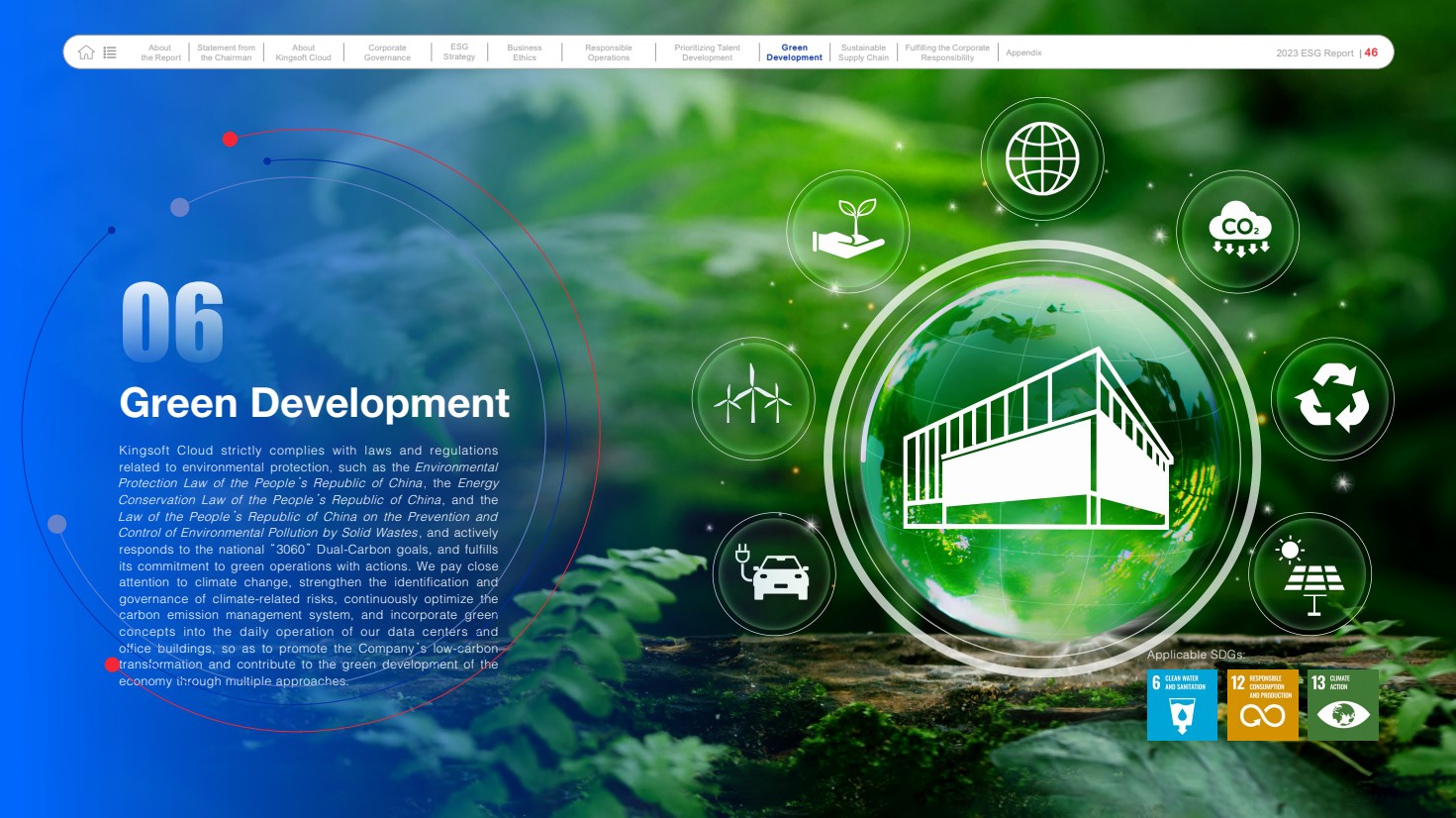
Task: Click the home icon in navigation bar
Action: pos(86,52)
